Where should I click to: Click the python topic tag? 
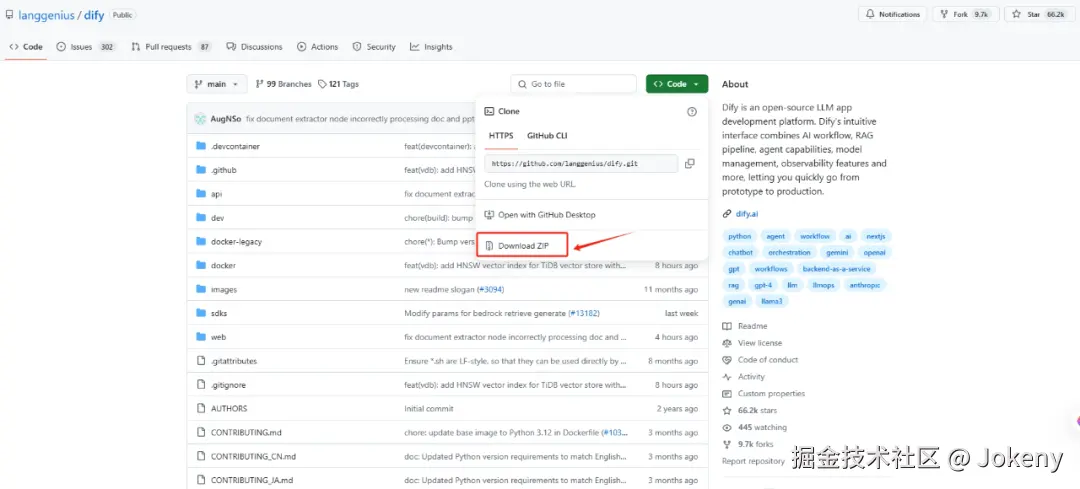tap(739, 236)
